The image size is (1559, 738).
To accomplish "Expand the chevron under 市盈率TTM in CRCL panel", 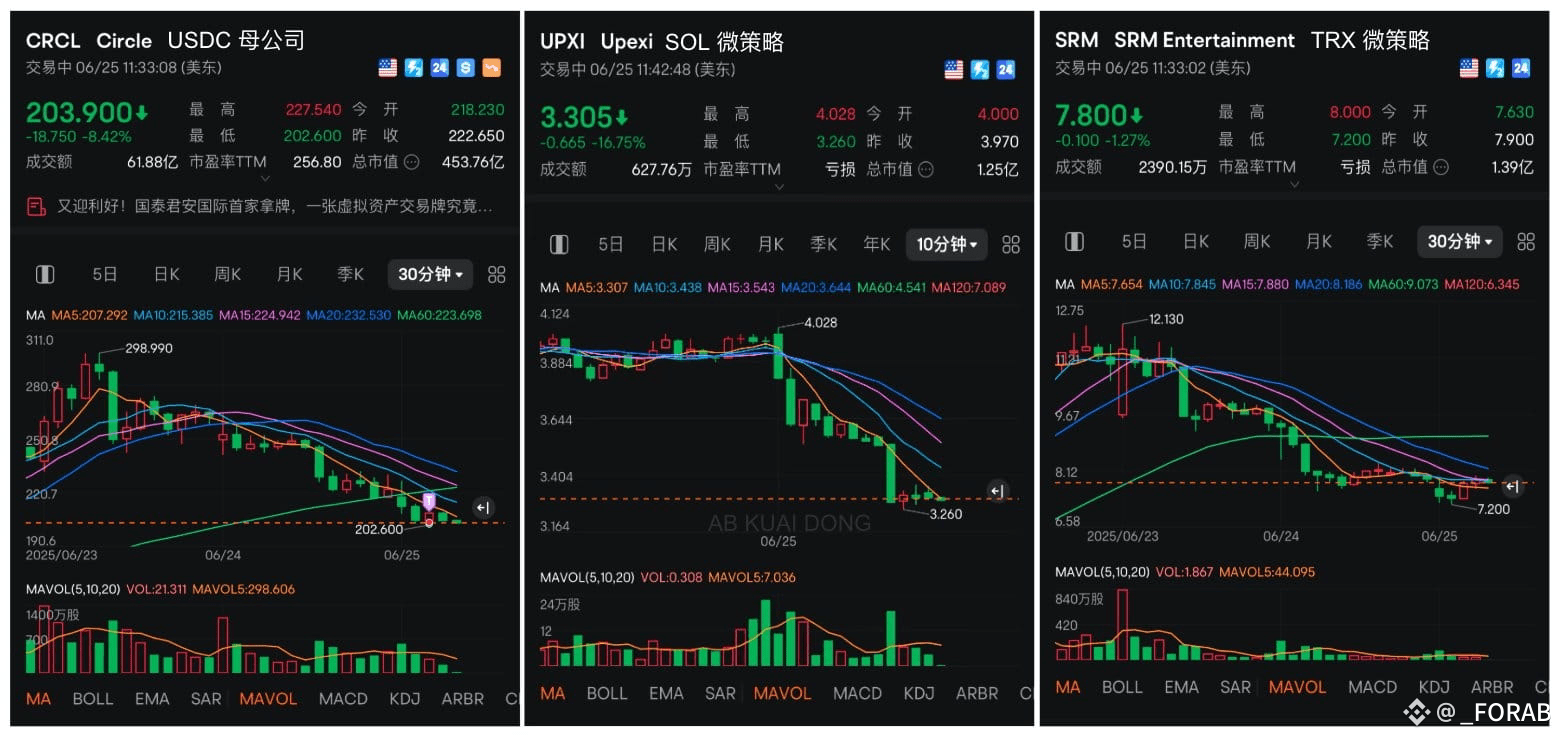I will click(265, 179).
